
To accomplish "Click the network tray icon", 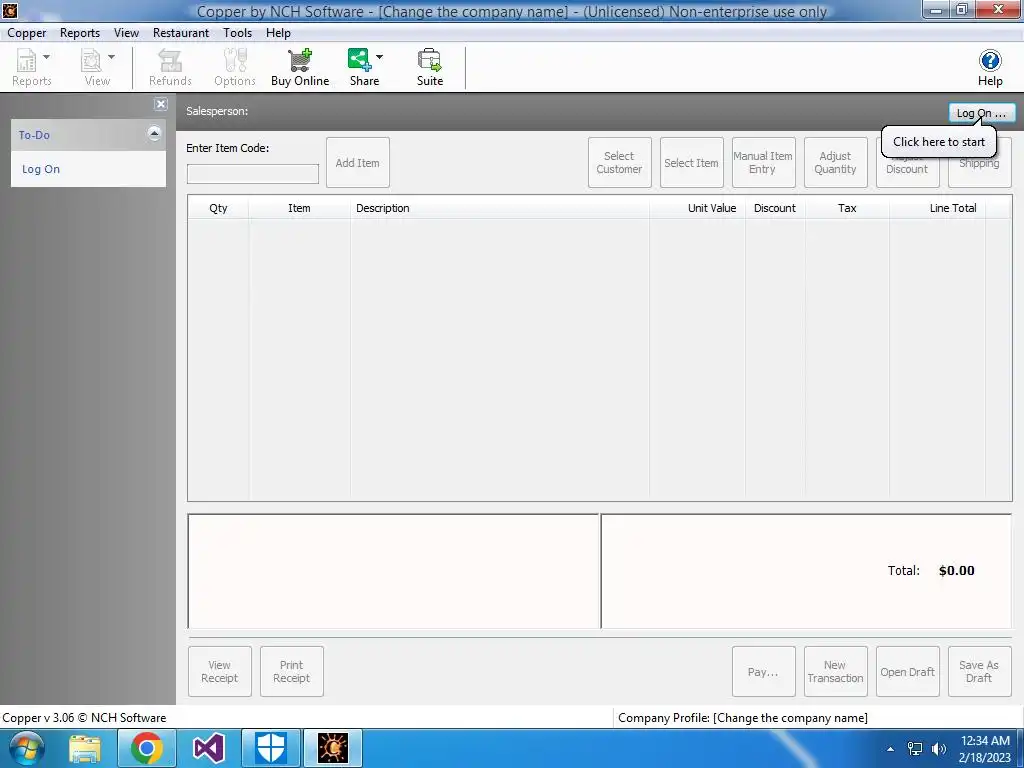I will 915,749.
